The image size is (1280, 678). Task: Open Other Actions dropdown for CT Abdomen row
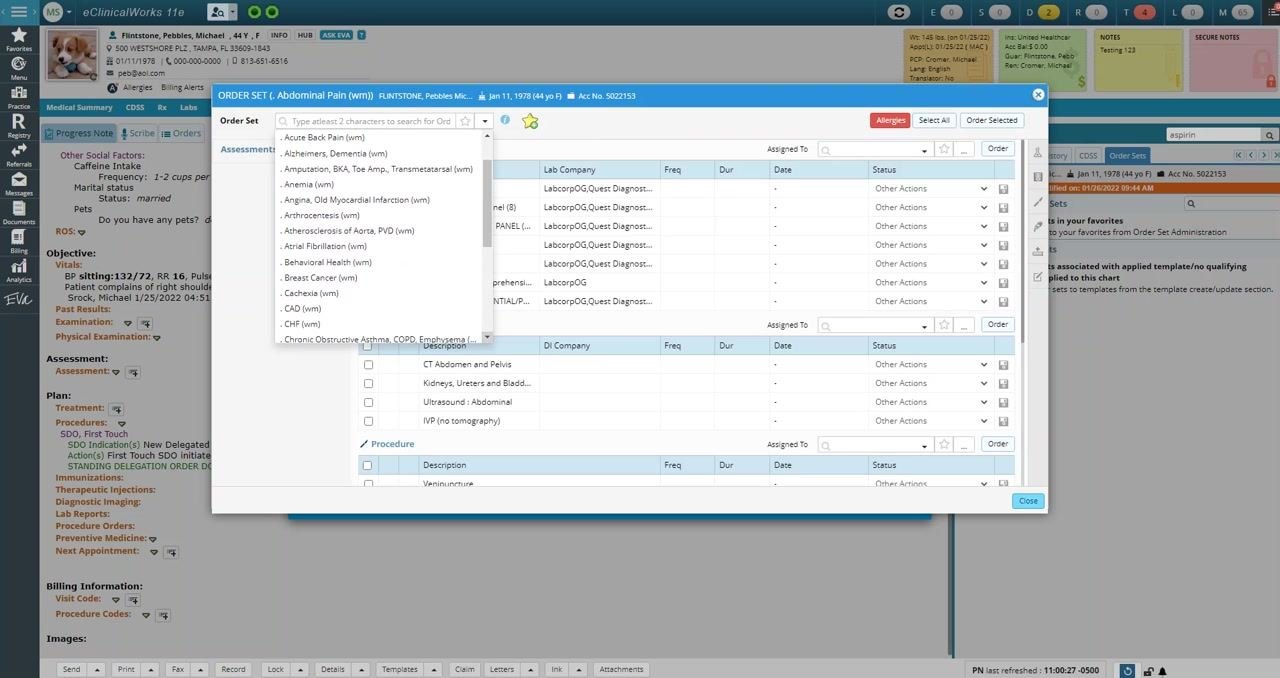coord(984,364)
